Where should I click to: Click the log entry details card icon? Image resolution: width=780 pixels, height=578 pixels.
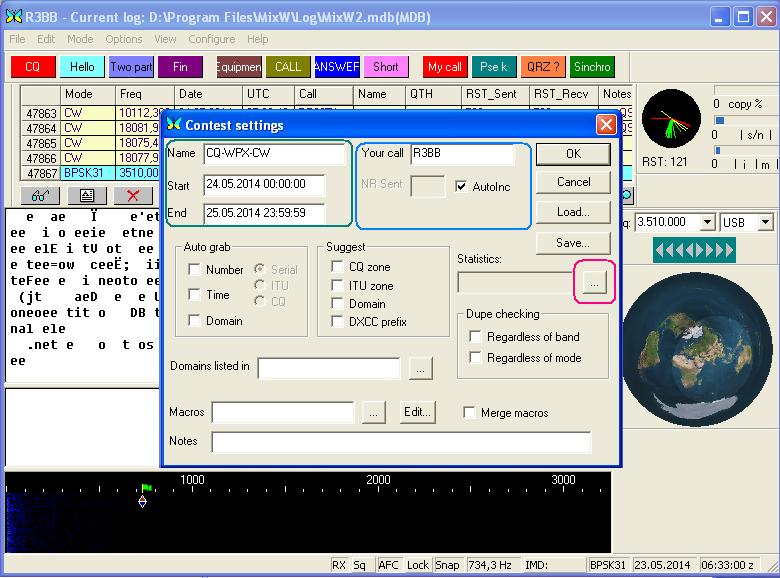coord(86,195)
